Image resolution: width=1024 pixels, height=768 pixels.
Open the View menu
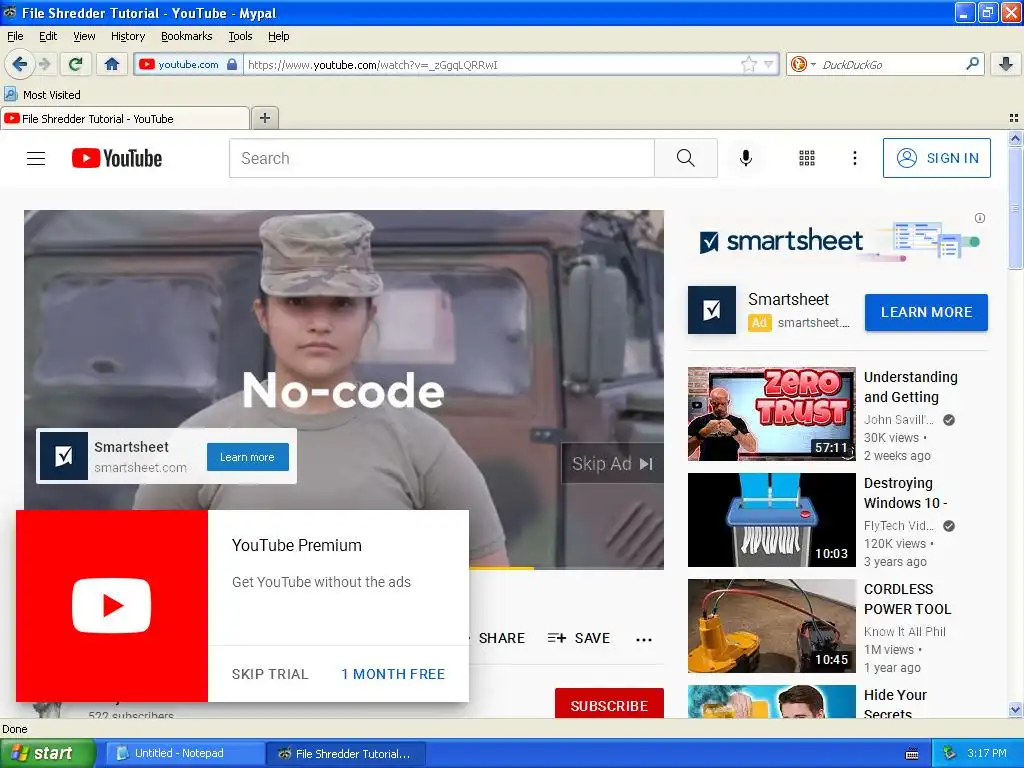84,36
